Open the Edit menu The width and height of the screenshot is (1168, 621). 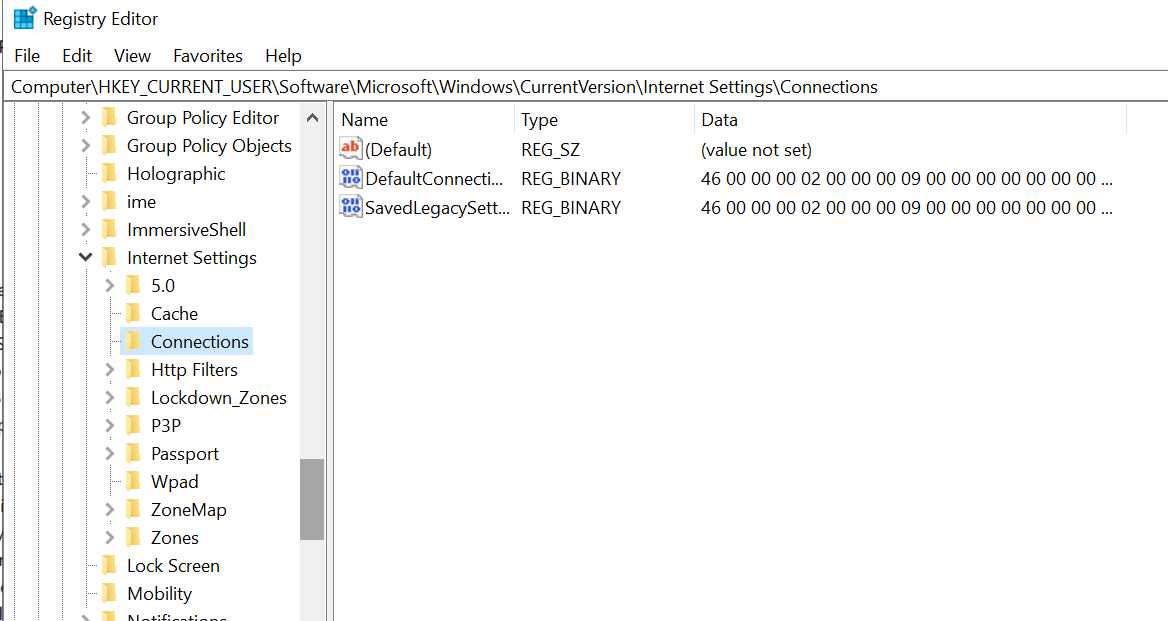(x=77, y=56)
